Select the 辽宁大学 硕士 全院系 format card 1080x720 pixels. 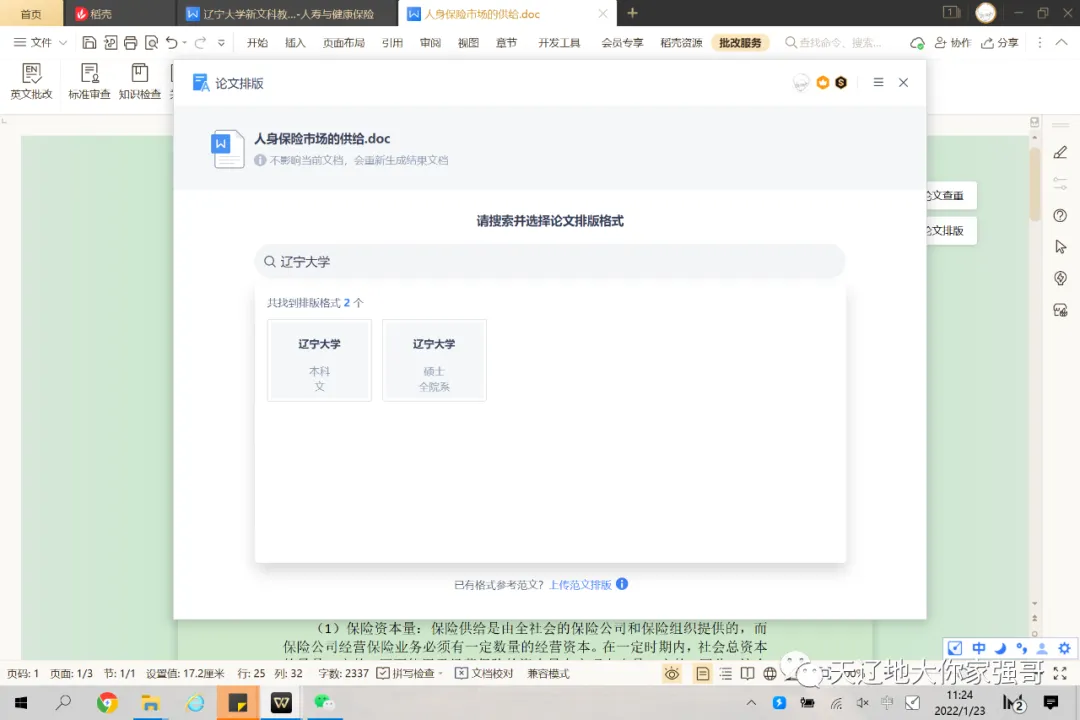click(x=435, y=360)
